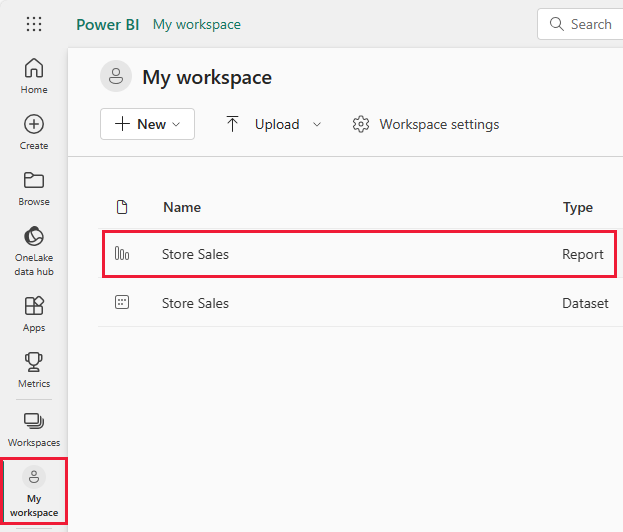The width and height of the screenshot is (623, 532).
Task: Open the Workspaces panel
Action: coord(34,428)
